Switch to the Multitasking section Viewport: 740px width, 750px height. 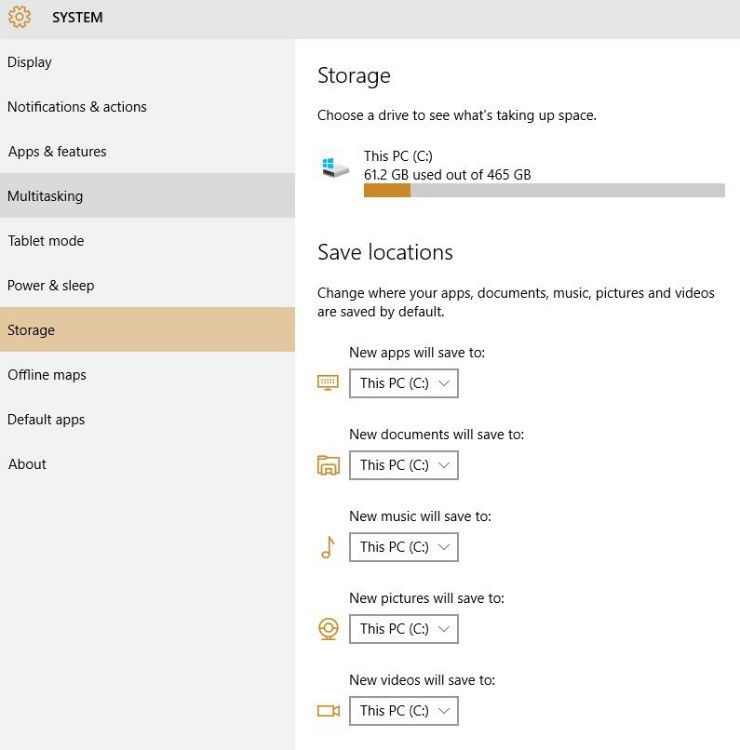[x=45, y=196]
